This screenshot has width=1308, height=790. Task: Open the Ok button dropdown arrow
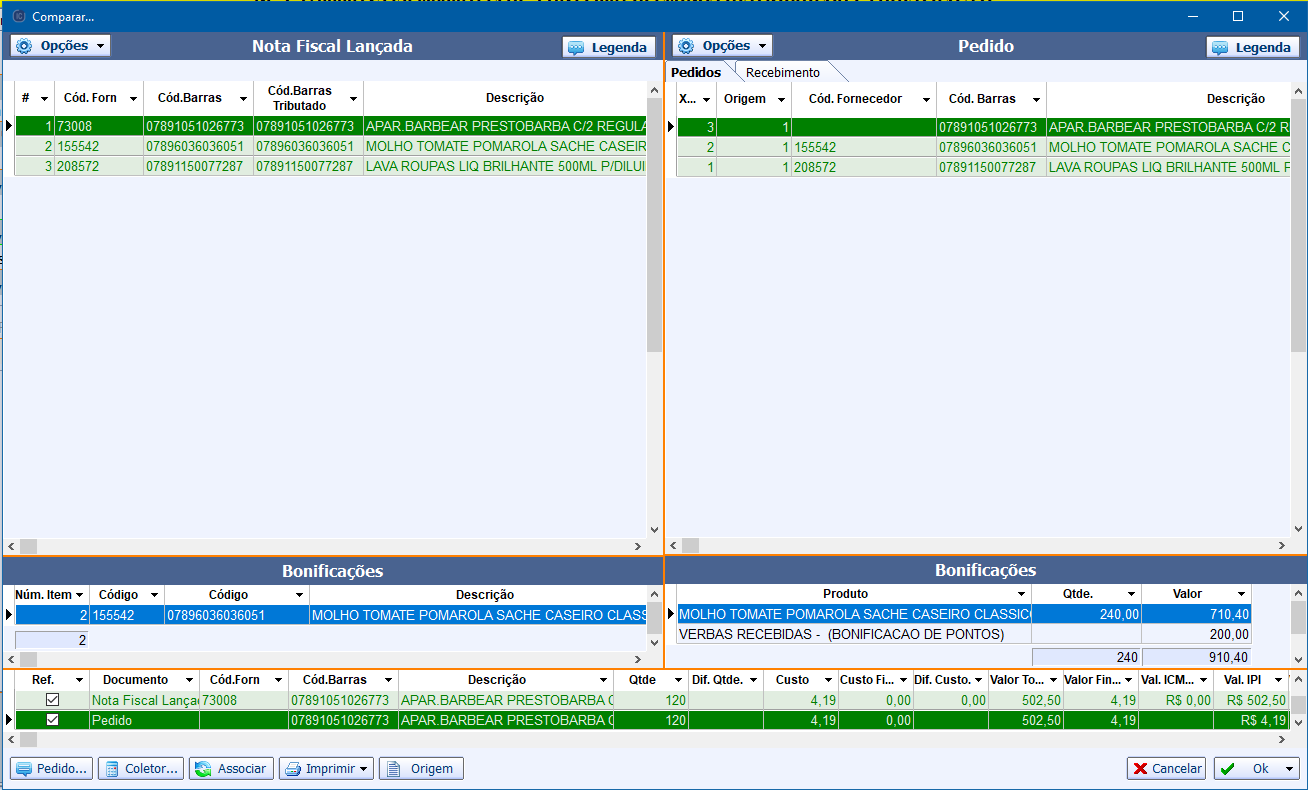click(x=1289, y=769)
